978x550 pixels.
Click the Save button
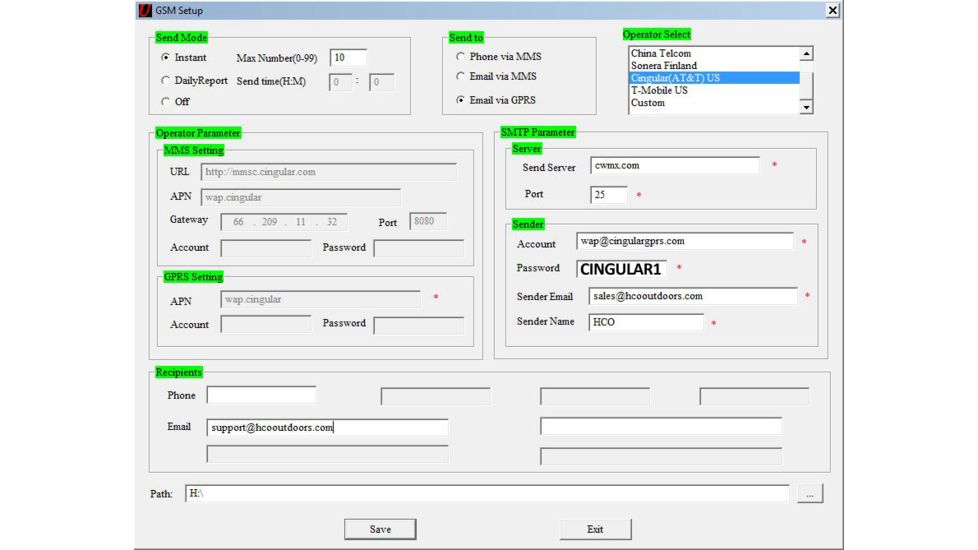[x=380, y=529]
